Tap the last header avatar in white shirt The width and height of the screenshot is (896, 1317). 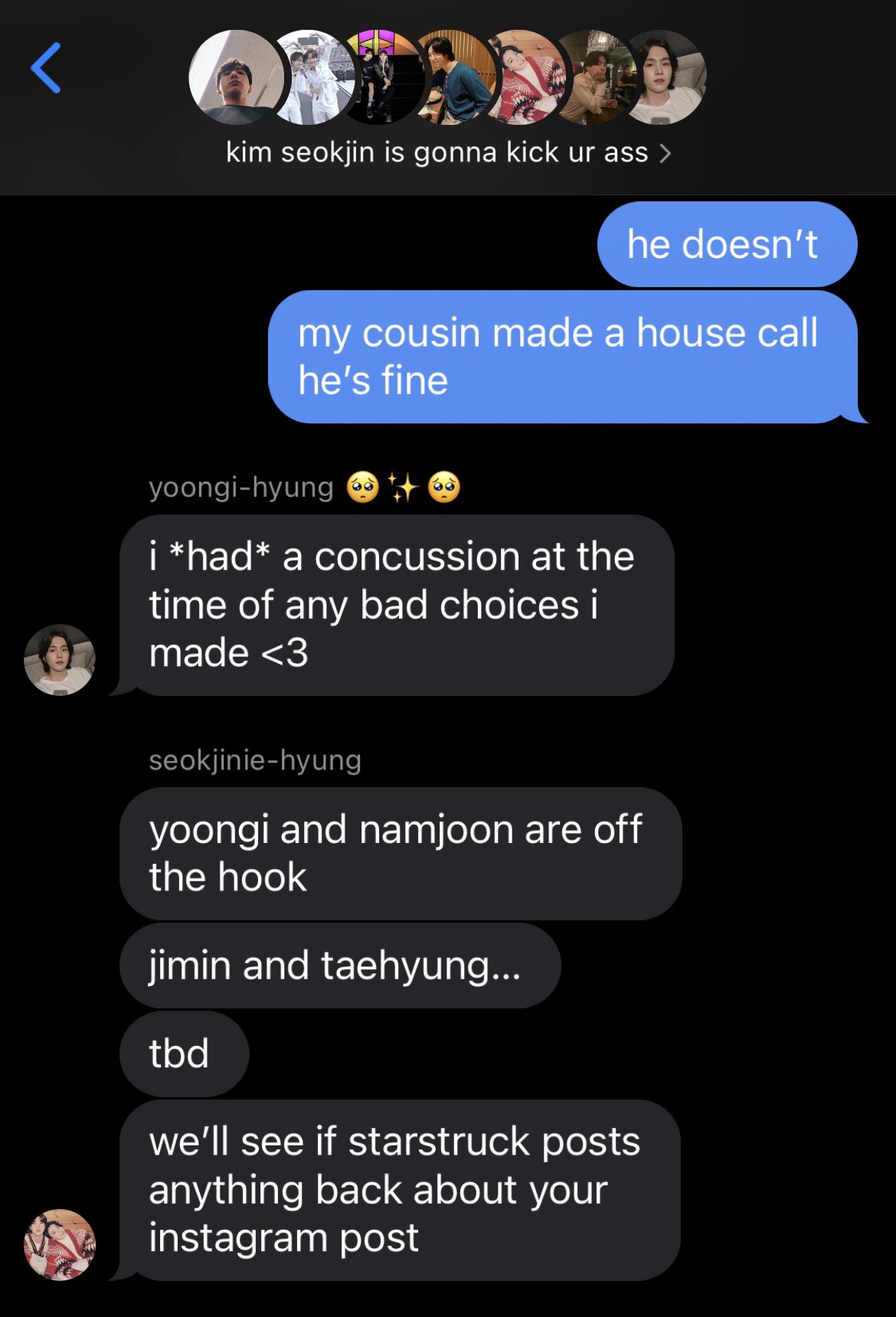pos(665,77)
